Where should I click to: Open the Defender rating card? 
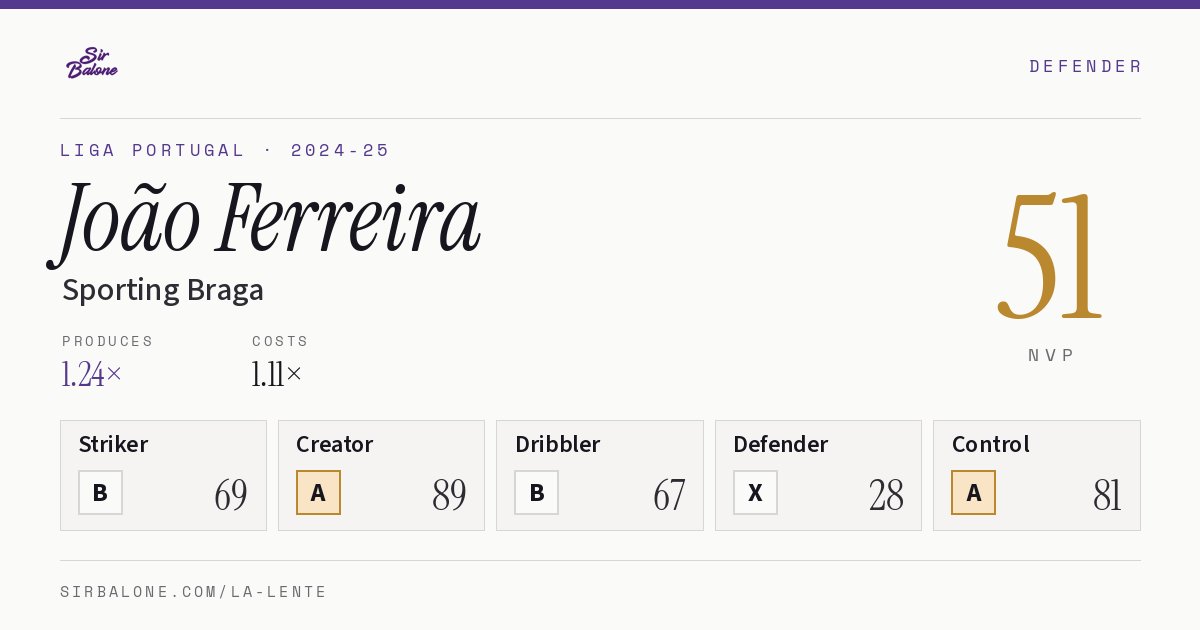coord(818,475)
